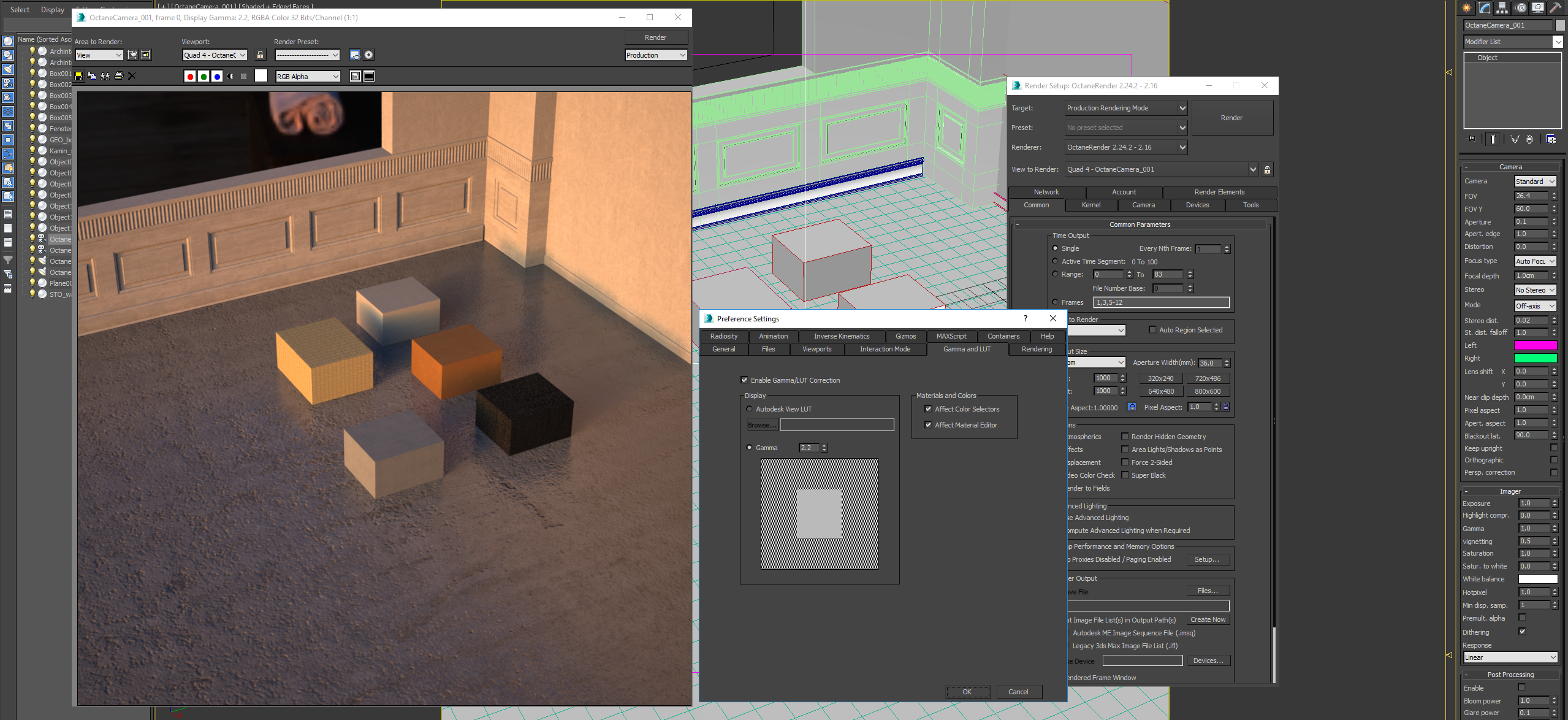
Task: Switch to the Kernel tab in Render Setup
Action: tap(1090, 205)
